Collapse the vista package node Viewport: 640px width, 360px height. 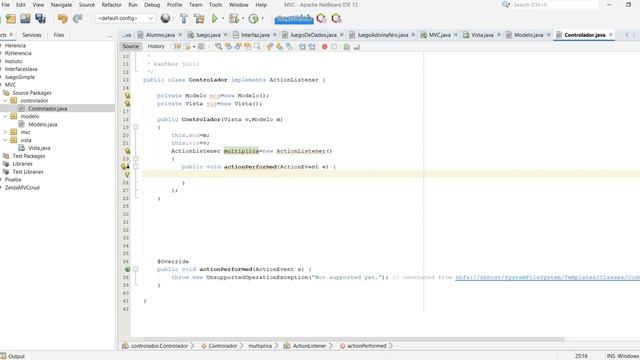tap(5, 140)
